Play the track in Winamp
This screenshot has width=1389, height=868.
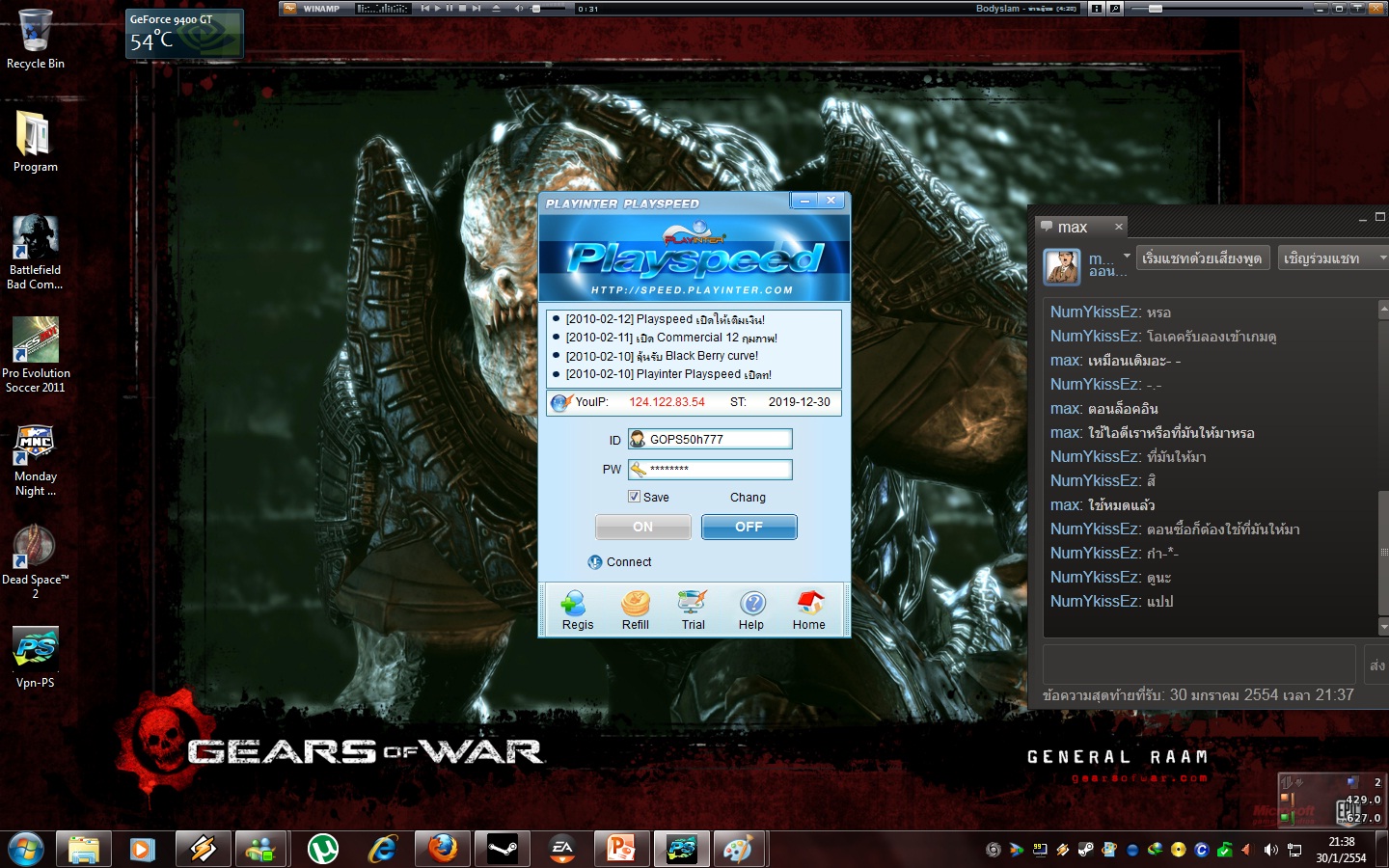coord(437,9)
